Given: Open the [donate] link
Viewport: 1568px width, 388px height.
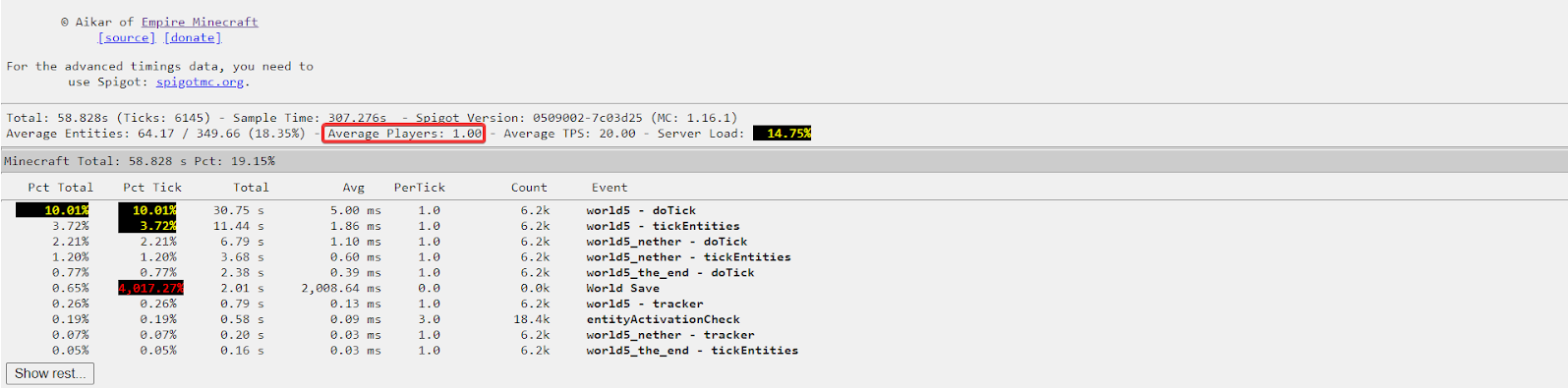Looking at the screenshot, I should pos(193,37).
